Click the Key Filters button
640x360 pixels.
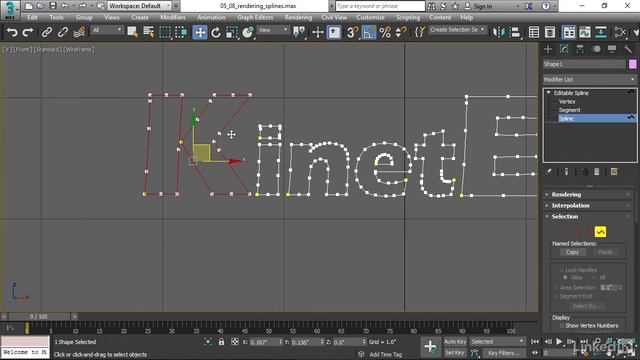pos(504,353)
